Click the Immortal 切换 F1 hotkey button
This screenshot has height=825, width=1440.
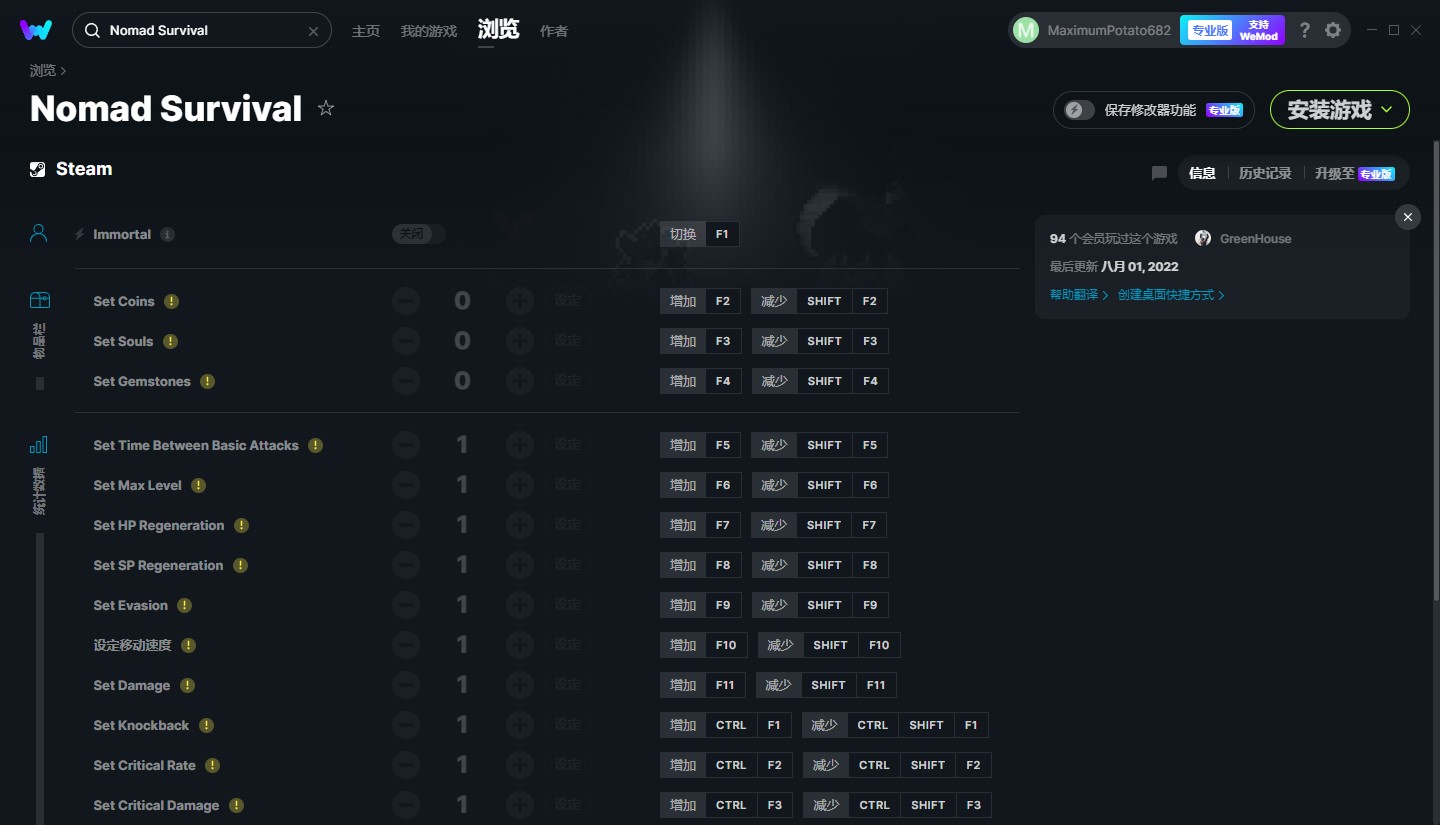click(x=700, y=234)
